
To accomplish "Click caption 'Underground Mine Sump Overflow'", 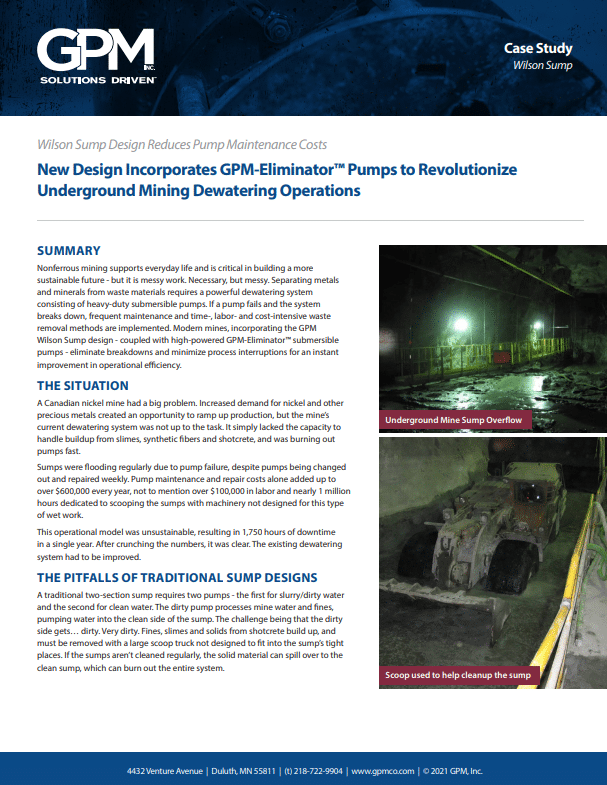I will coord(454,420).
